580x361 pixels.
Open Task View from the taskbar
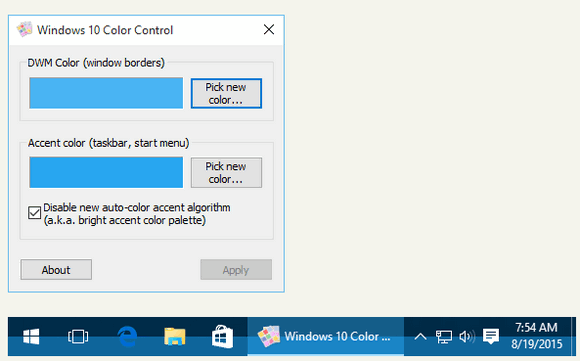(x=78, y=337)
